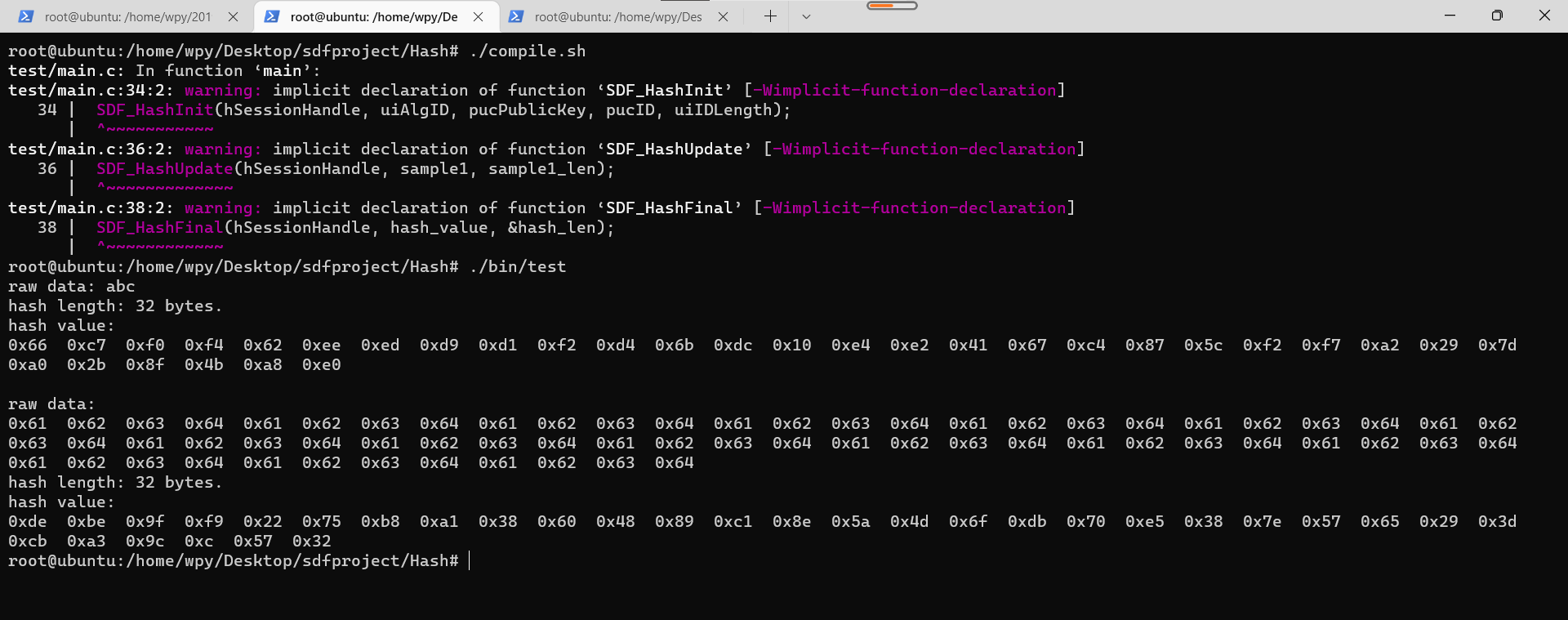Click the PowerShell icon on the /home/wpy/Des tab
Screen dimensions: 1568x620
click(x=516, y=16)
